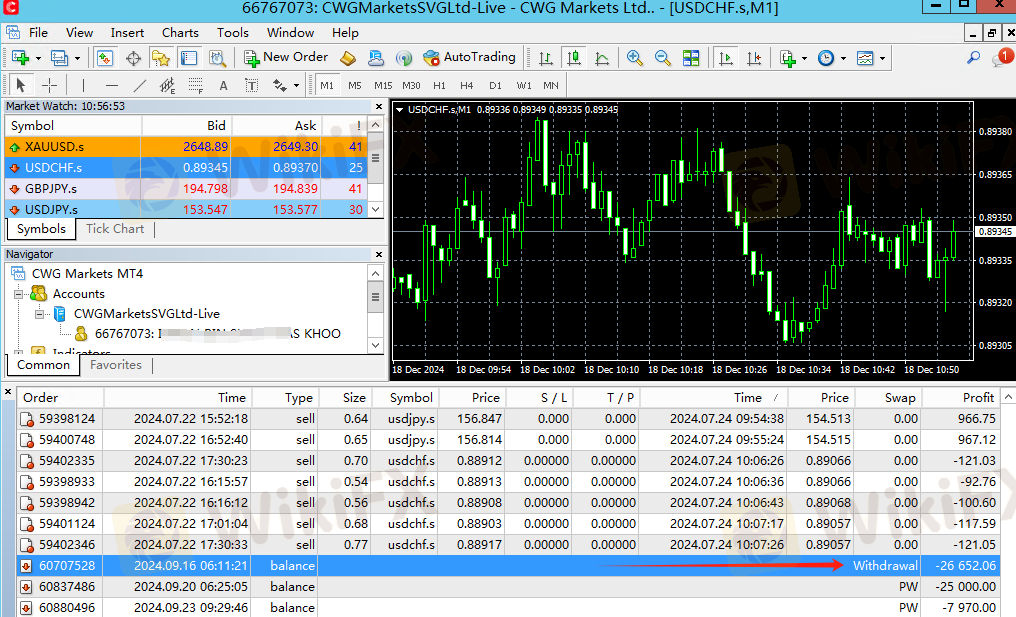1016x617 pixels.
Task: Click the blue magnifier search icon
Action: [973, 58]
